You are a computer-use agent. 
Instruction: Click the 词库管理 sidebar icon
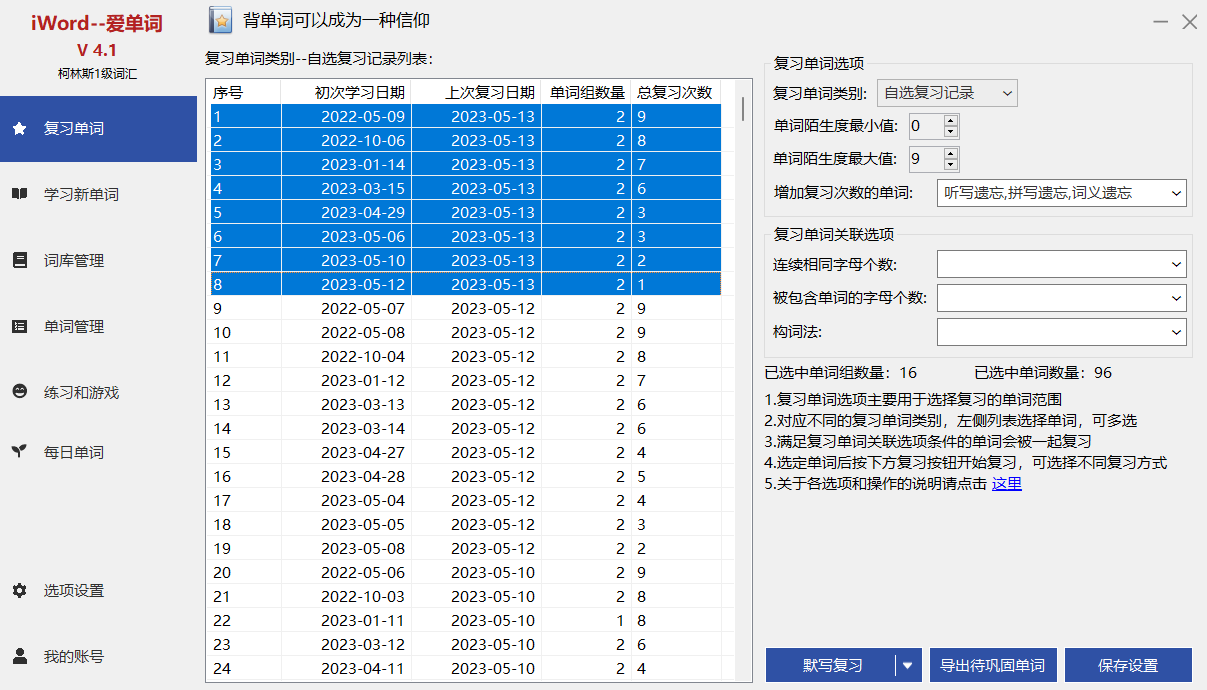tap(19, 261)
